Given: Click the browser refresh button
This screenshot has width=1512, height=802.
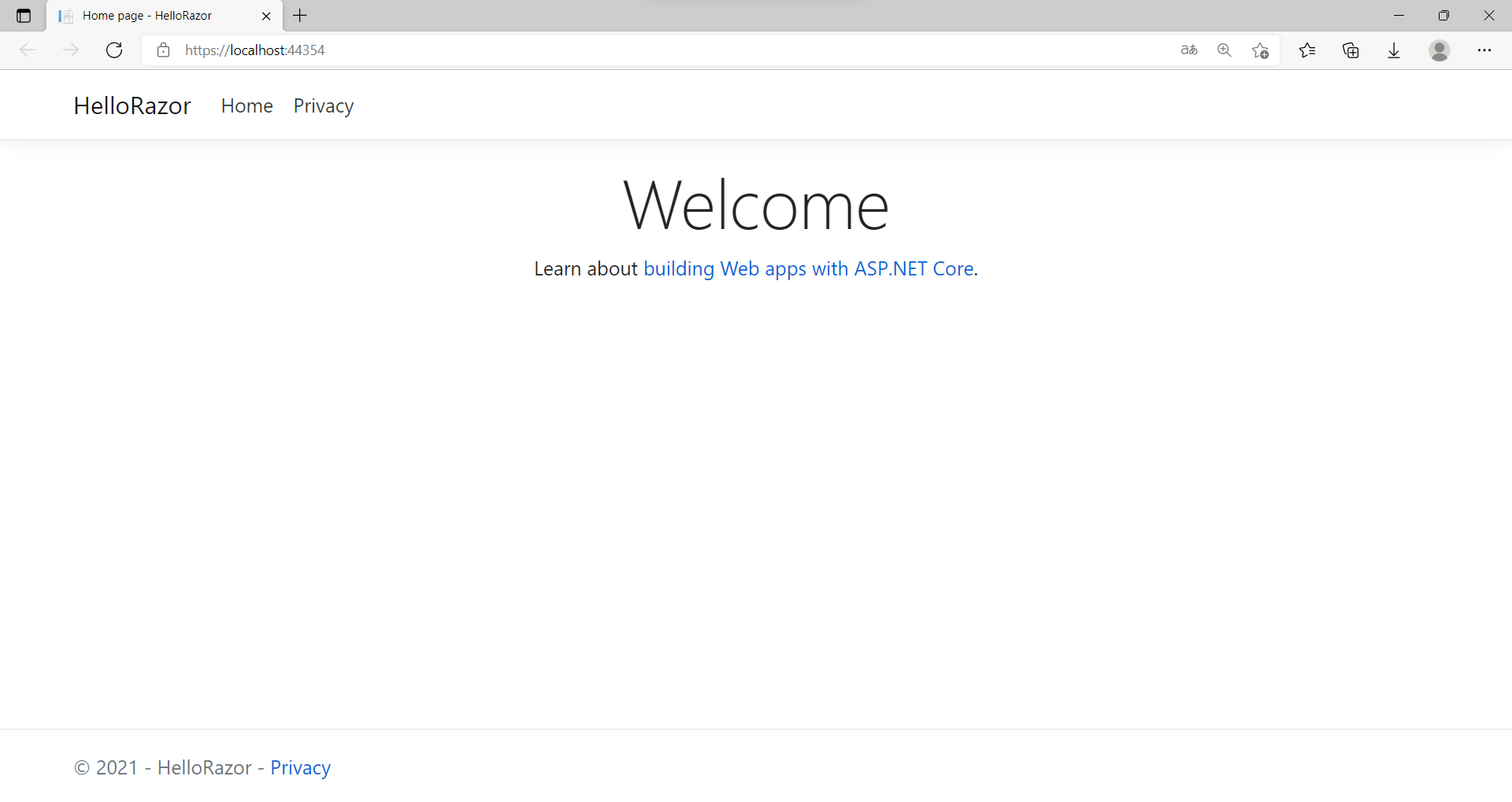Looking at the screenshot, I should coord(114,50).
